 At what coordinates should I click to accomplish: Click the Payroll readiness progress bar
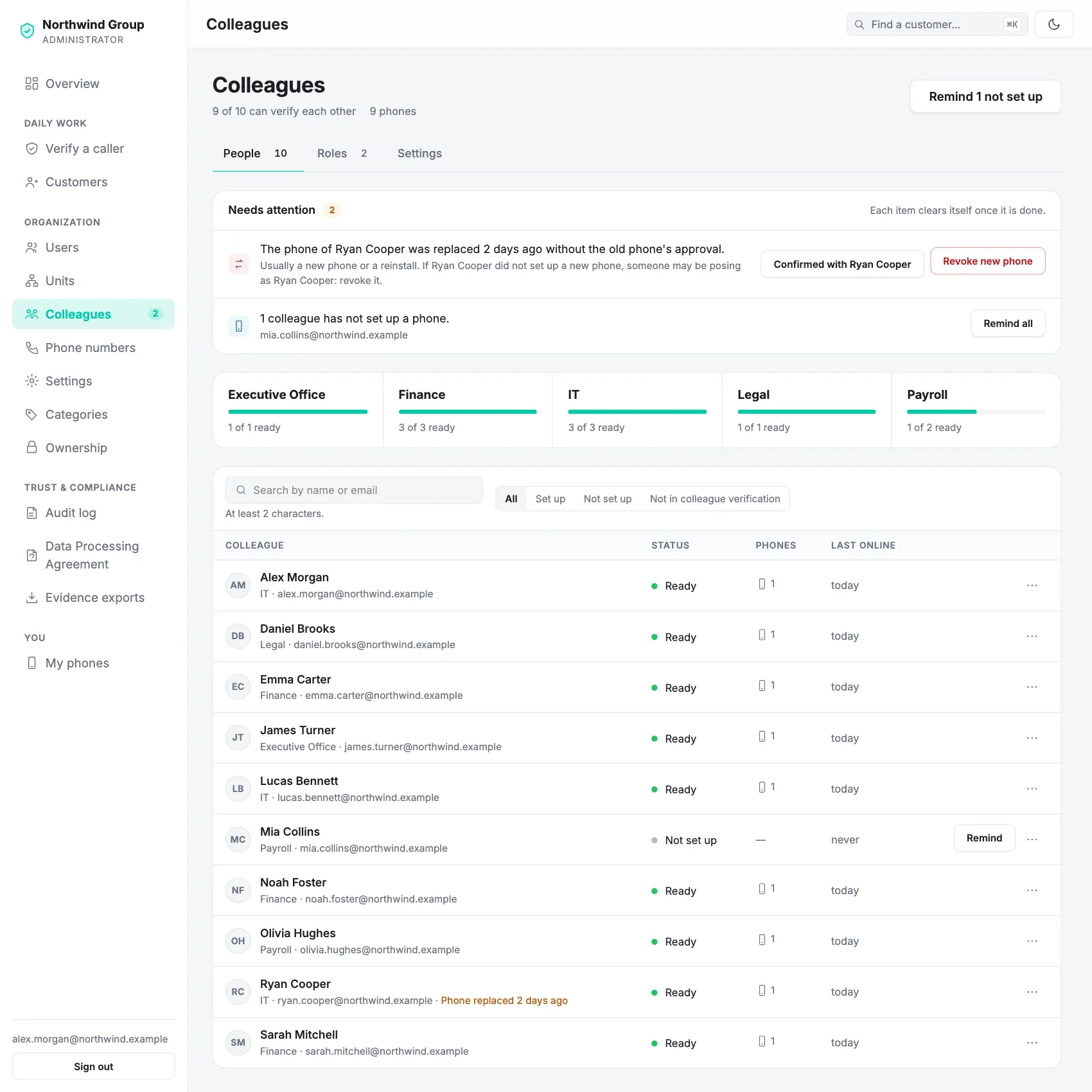(976, 412)
